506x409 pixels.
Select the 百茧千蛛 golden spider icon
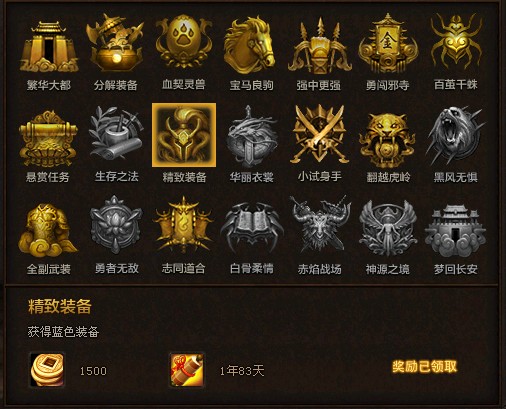[x=456, y=42]
